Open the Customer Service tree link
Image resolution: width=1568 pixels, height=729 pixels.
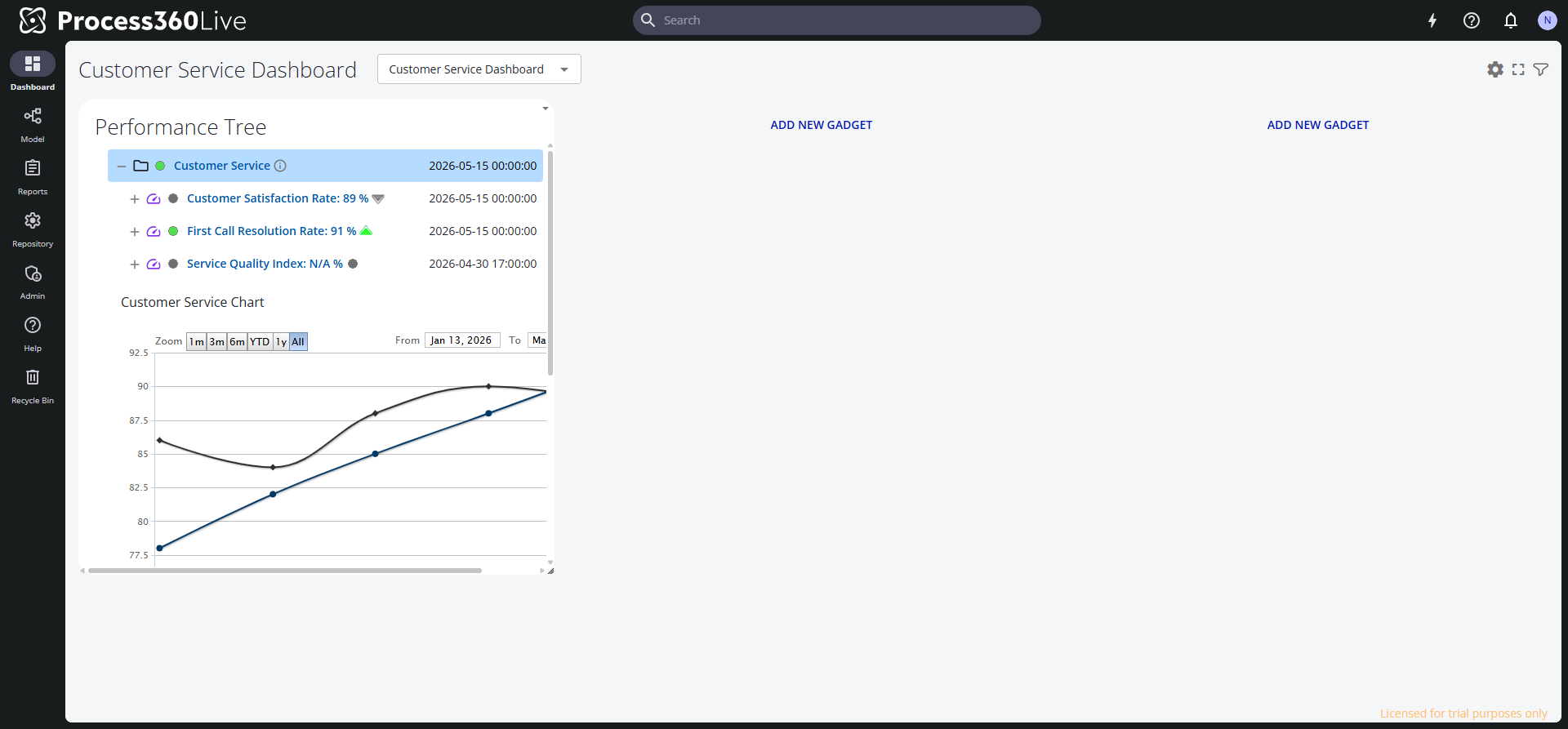222,166
